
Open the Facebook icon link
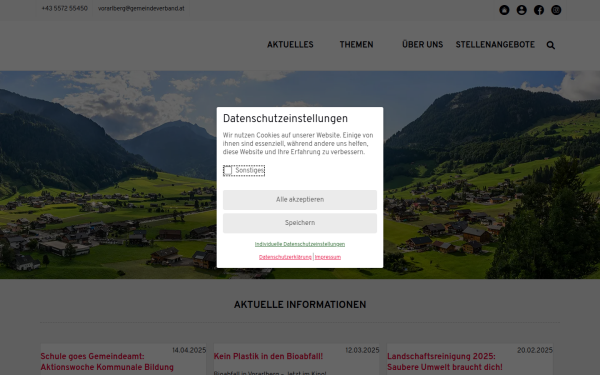[x=539, y=10]
